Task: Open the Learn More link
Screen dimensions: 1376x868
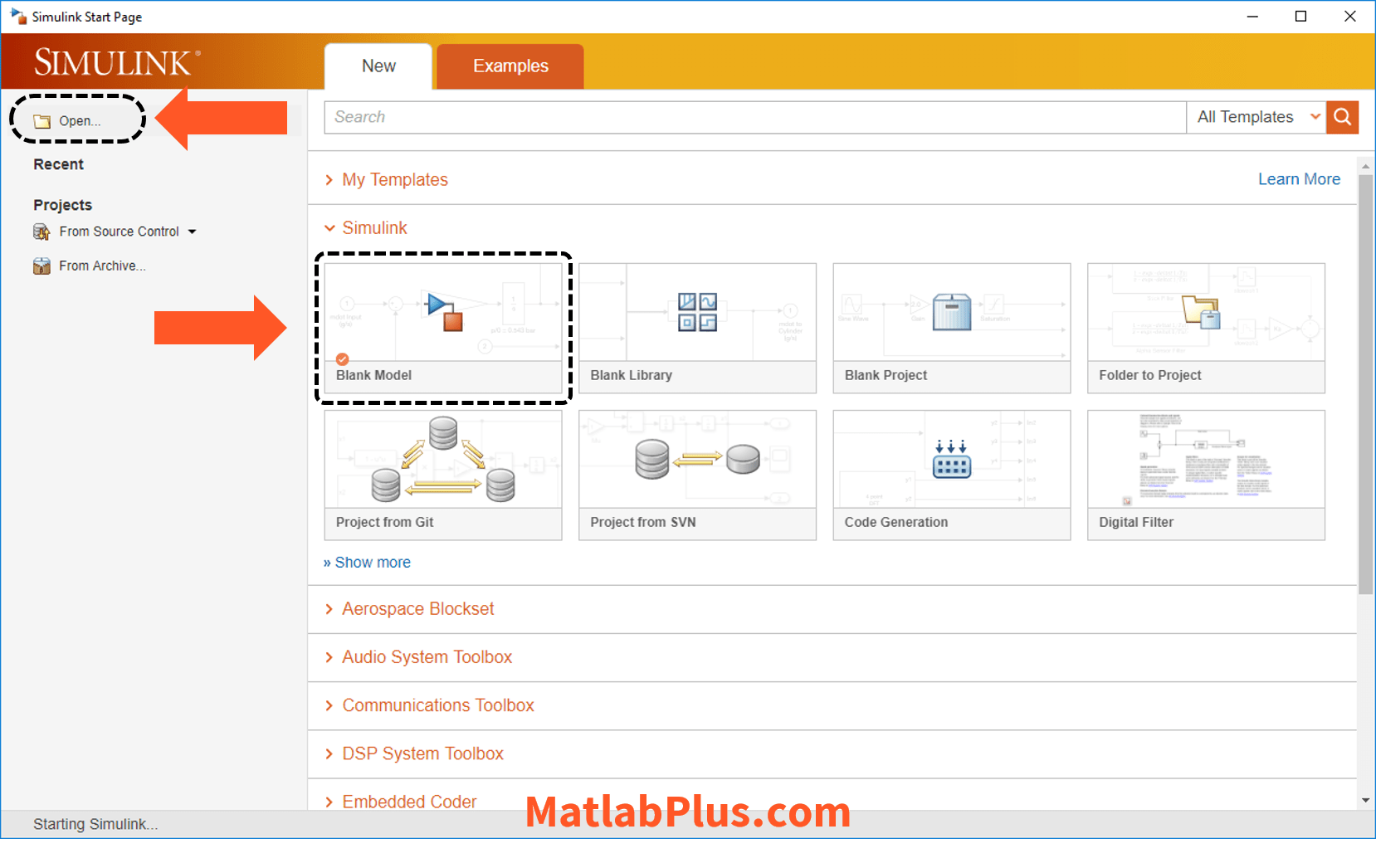Action: coord(1299,179)
